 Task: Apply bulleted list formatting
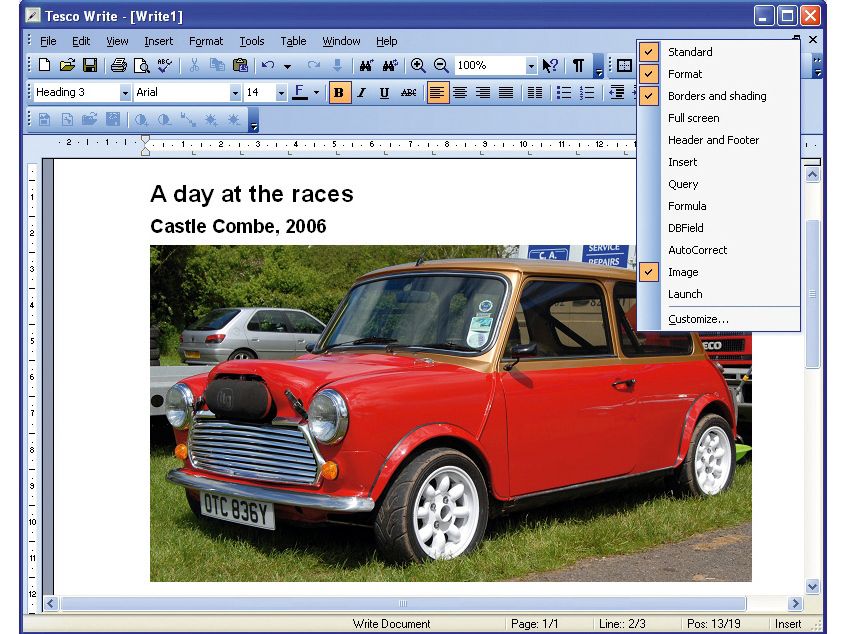(x=564, y=93)
